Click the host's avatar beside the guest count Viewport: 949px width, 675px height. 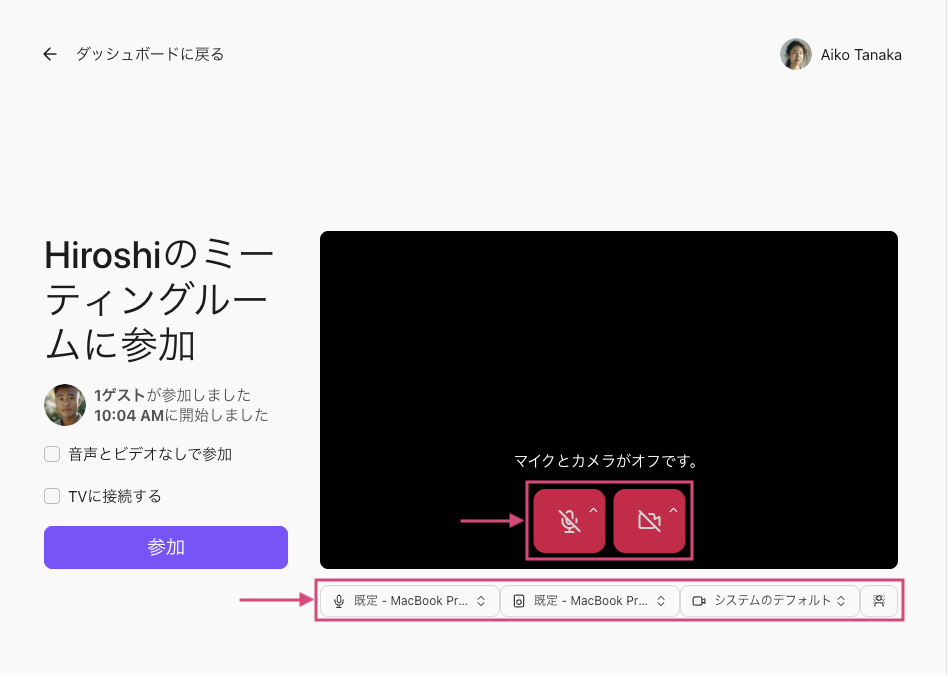pyautogui.click(x=65, y=405)
